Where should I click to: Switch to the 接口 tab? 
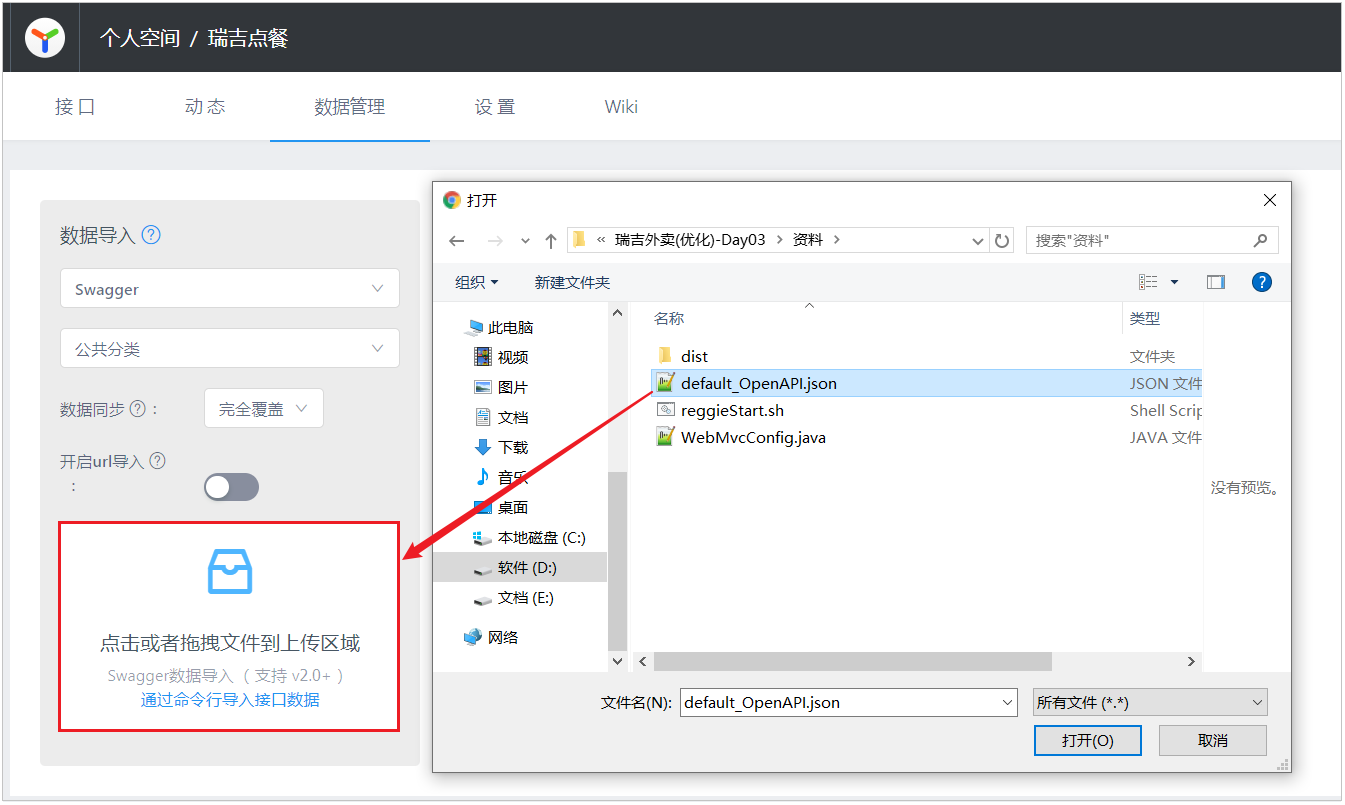pos(75,107)
